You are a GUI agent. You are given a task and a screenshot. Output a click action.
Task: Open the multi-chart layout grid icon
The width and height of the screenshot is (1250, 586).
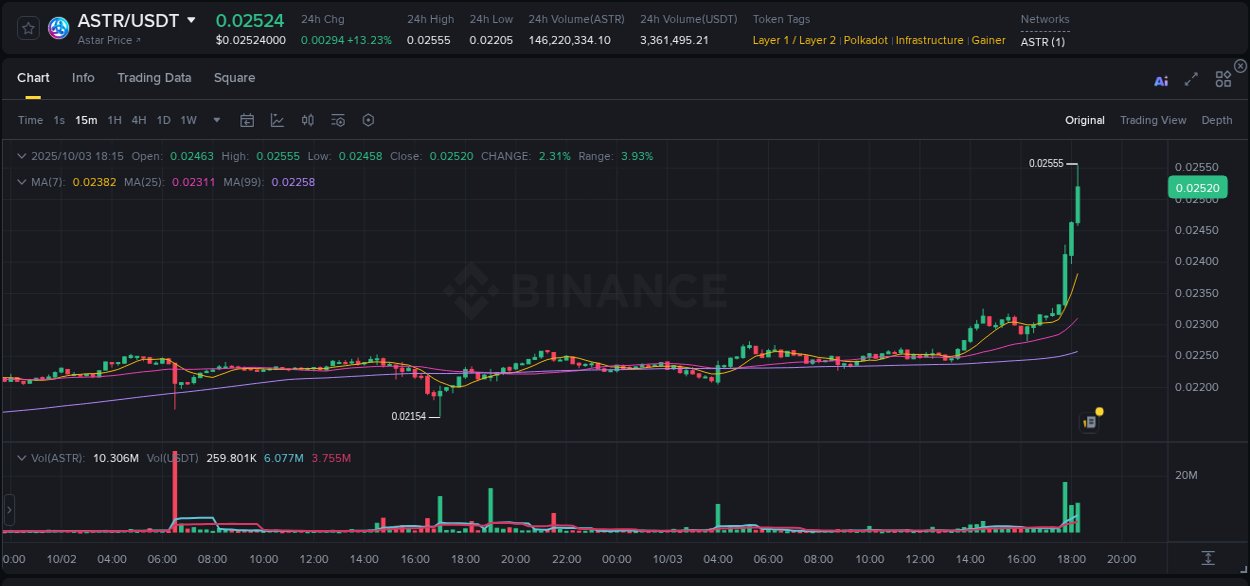tap(1223, 79)
